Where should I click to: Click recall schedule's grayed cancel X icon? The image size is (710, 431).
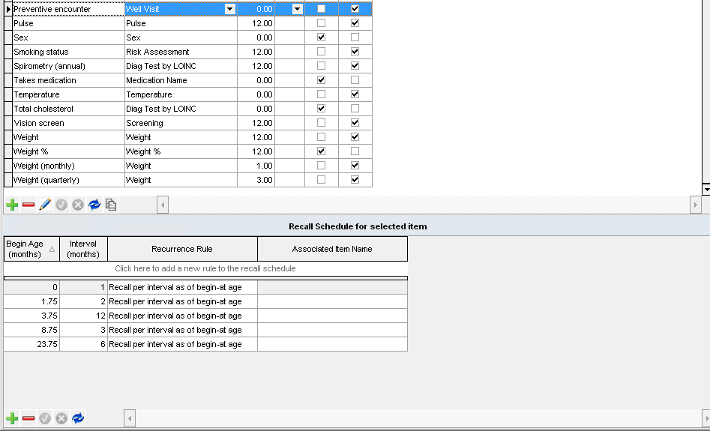(x=62, y=418)
